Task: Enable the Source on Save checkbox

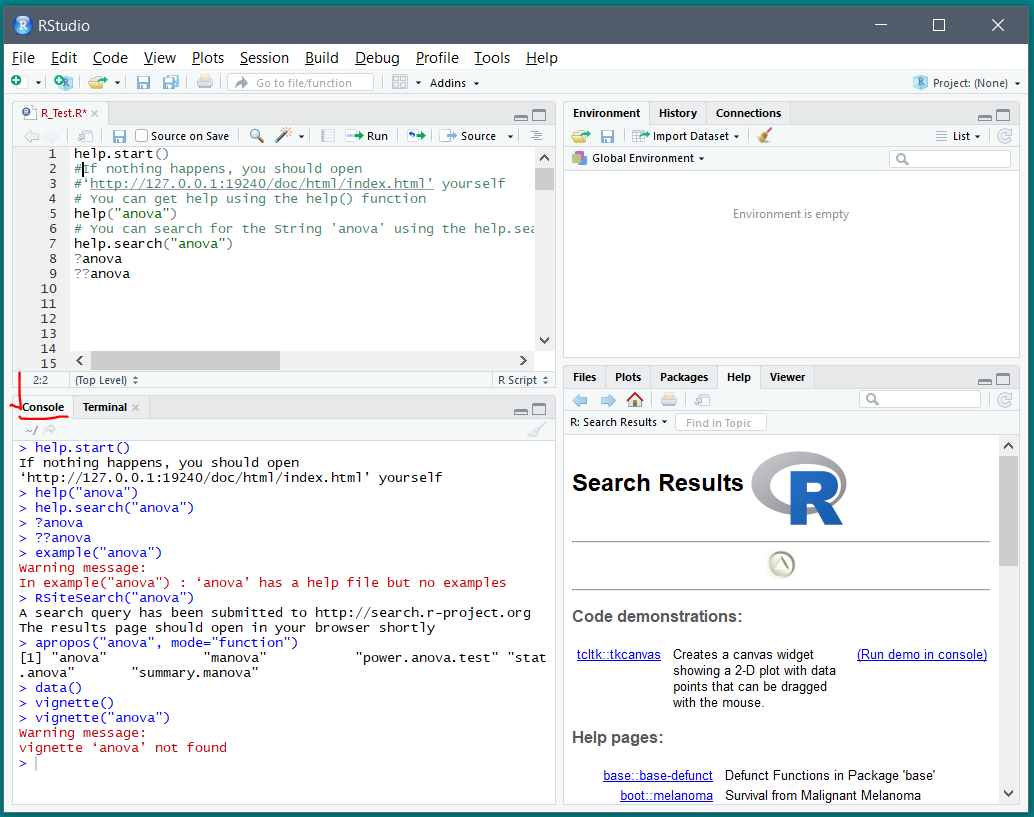Action: pos(142,135)
